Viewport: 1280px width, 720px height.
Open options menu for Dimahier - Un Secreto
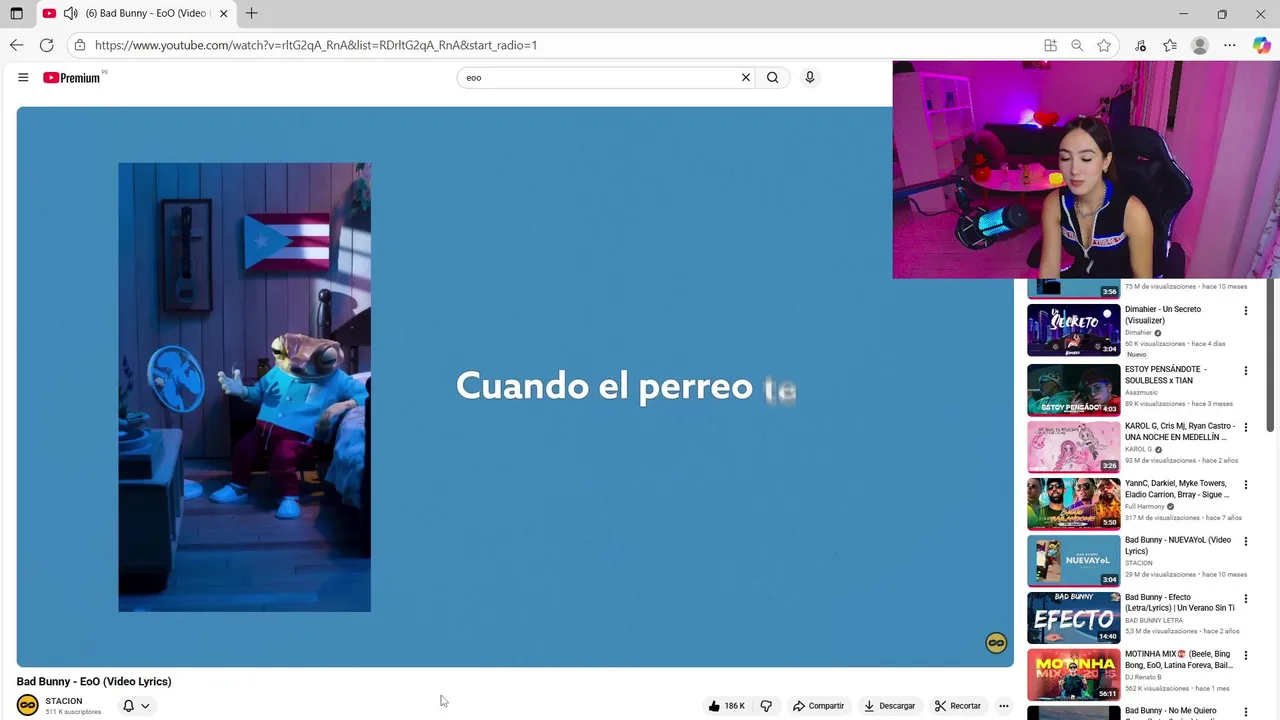point(1246,311)
